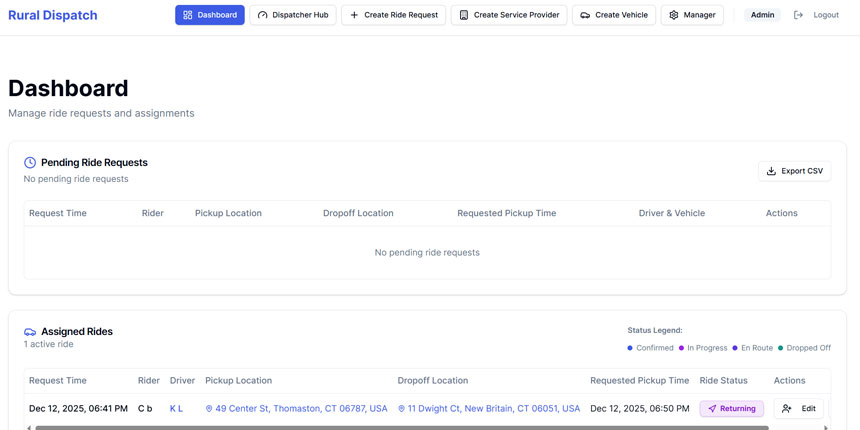The image size is (860, 430).
Task: Click pickup time Dec 12, 2025, 06:50 PM
Action: [640, 409]
